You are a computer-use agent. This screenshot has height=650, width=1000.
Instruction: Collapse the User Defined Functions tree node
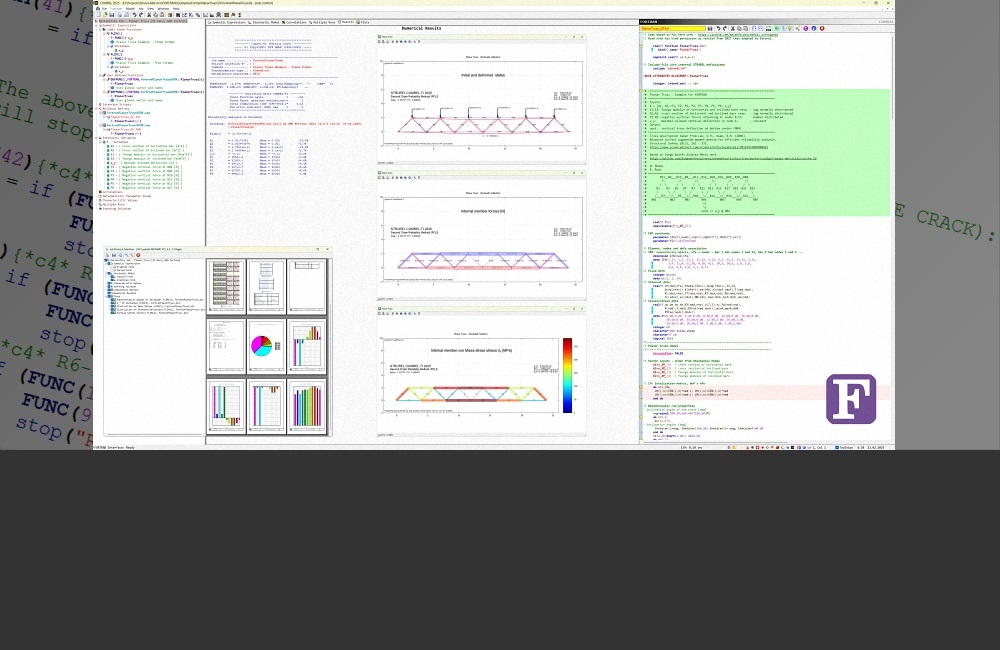[x=100, y=75]
